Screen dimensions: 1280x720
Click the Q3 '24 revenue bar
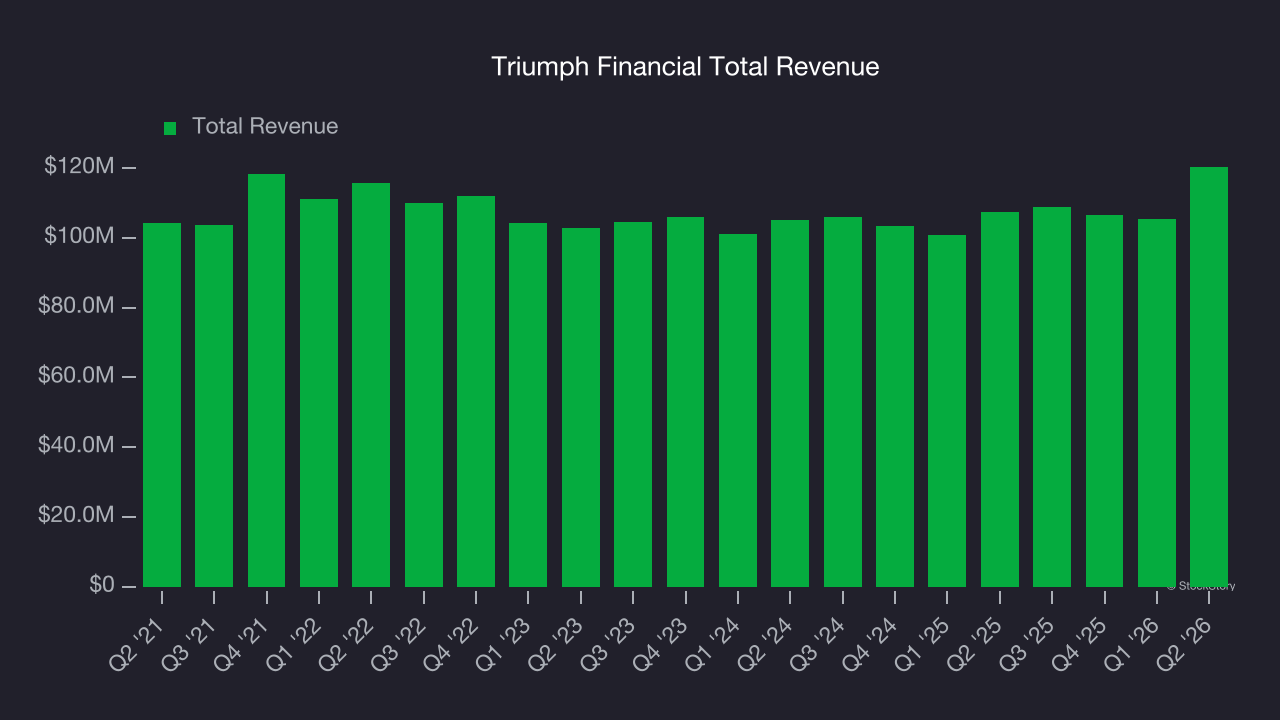click(x=843, y=402)
